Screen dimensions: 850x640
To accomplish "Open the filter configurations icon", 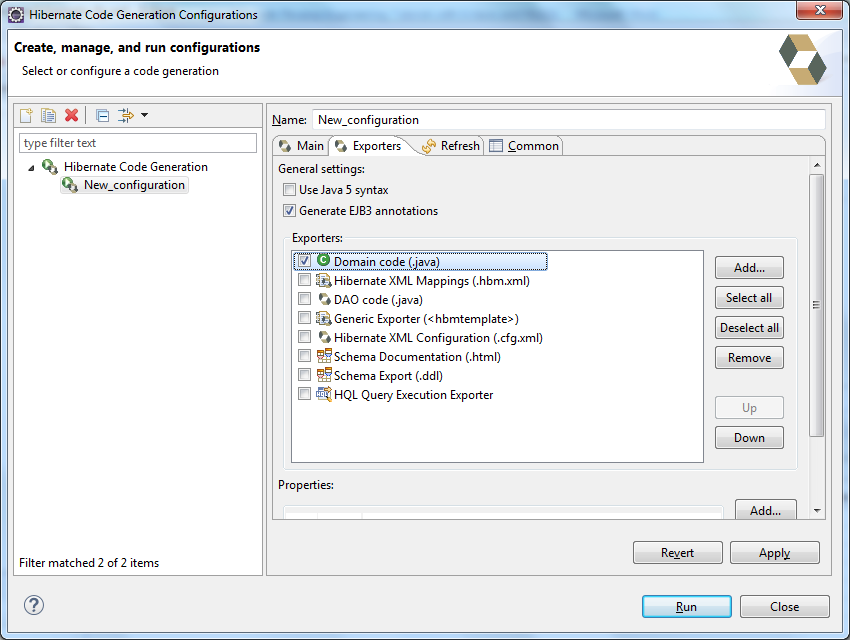I will click(x=126, y=115).
